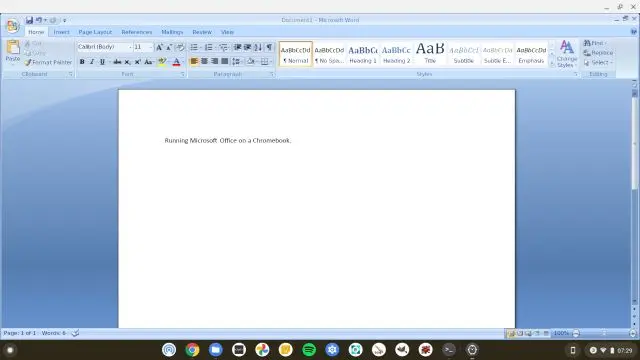
Task: Open the round Office button menu
Action: pyautogui.click(x=13, y=26)
